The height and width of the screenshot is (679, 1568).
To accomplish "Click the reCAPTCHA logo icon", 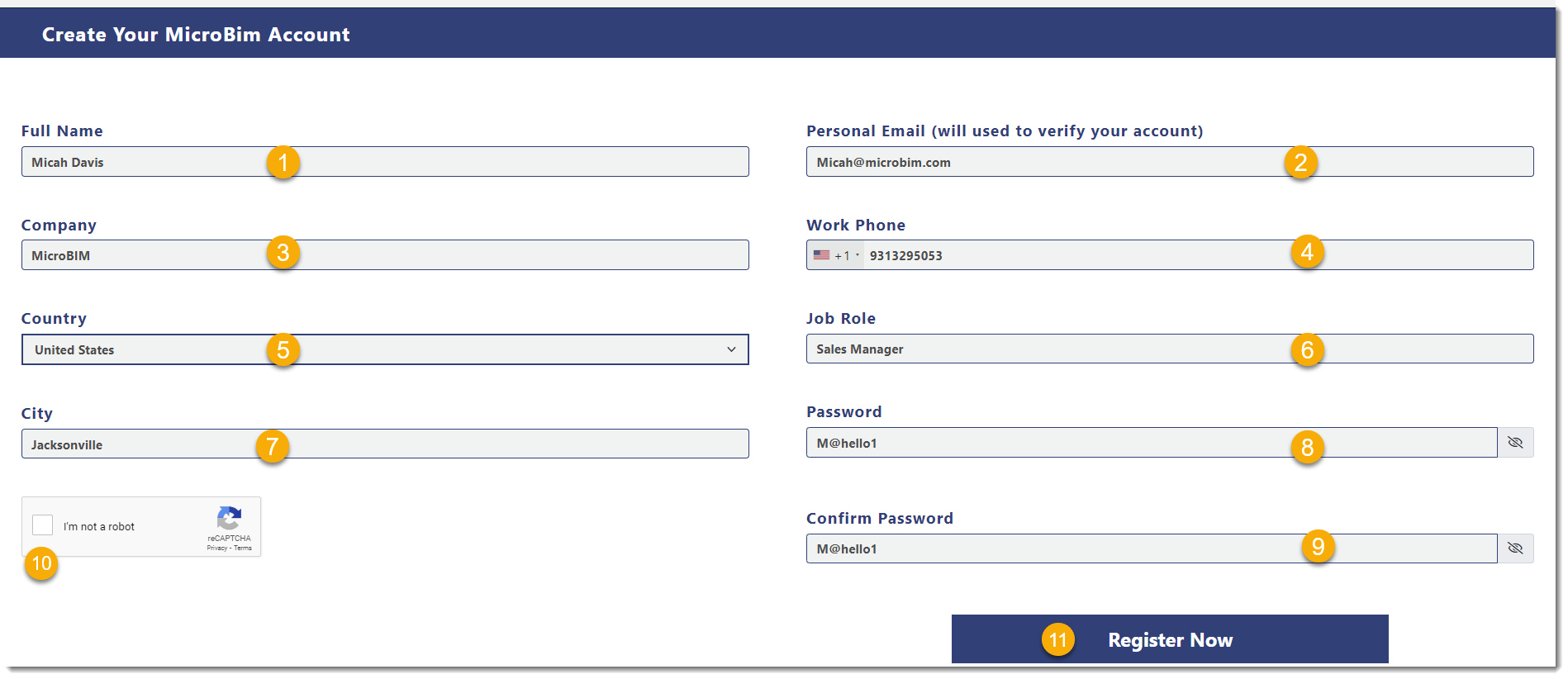I will coord(229,519).
